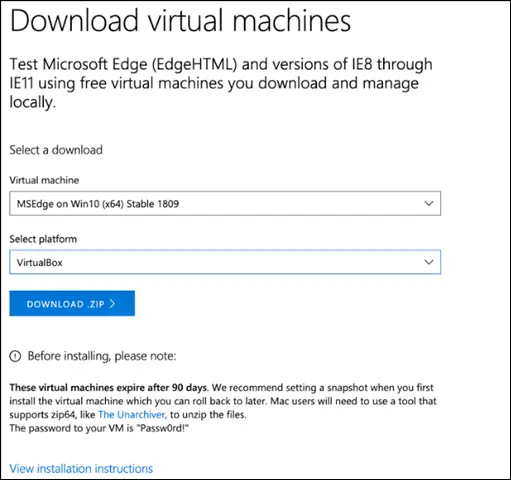Click 'Before installing, please note:' text
The width and height of the screenshot is (511, 480).
click(x=102, y=356)
